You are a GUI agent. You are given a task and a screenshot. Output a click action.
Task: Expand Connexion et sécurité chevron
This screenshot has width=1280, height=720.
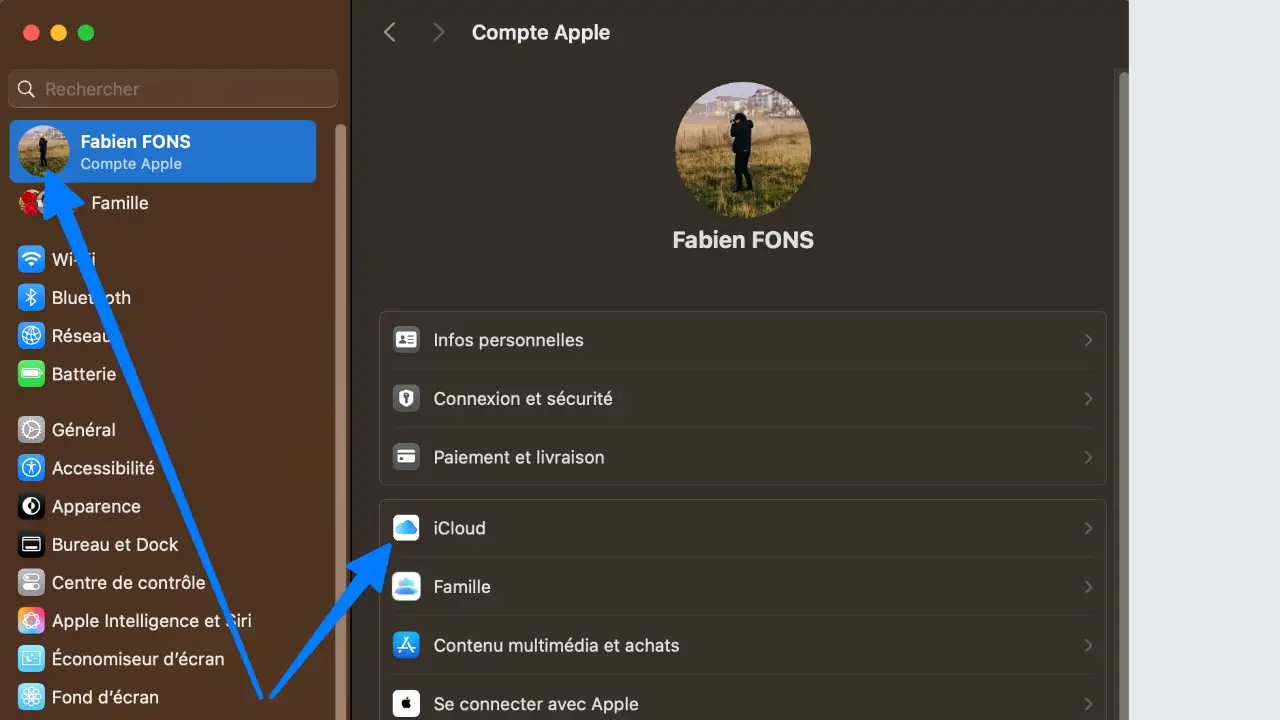1088,398
